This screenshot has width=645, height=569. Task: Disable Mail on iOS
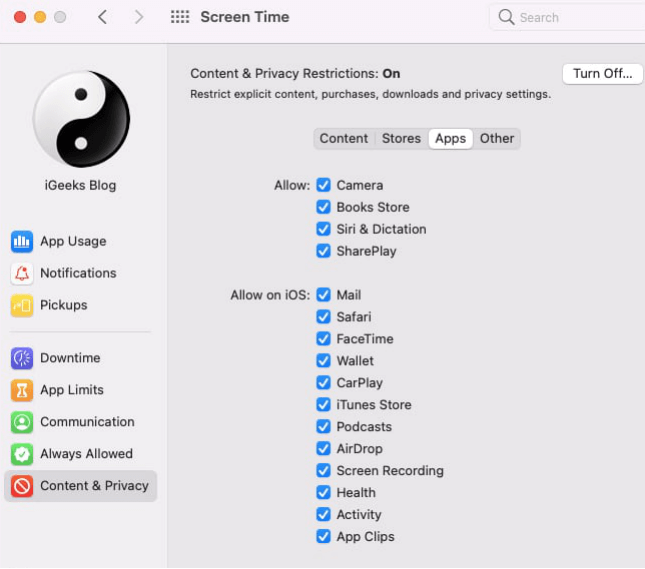tap(323, 295)
